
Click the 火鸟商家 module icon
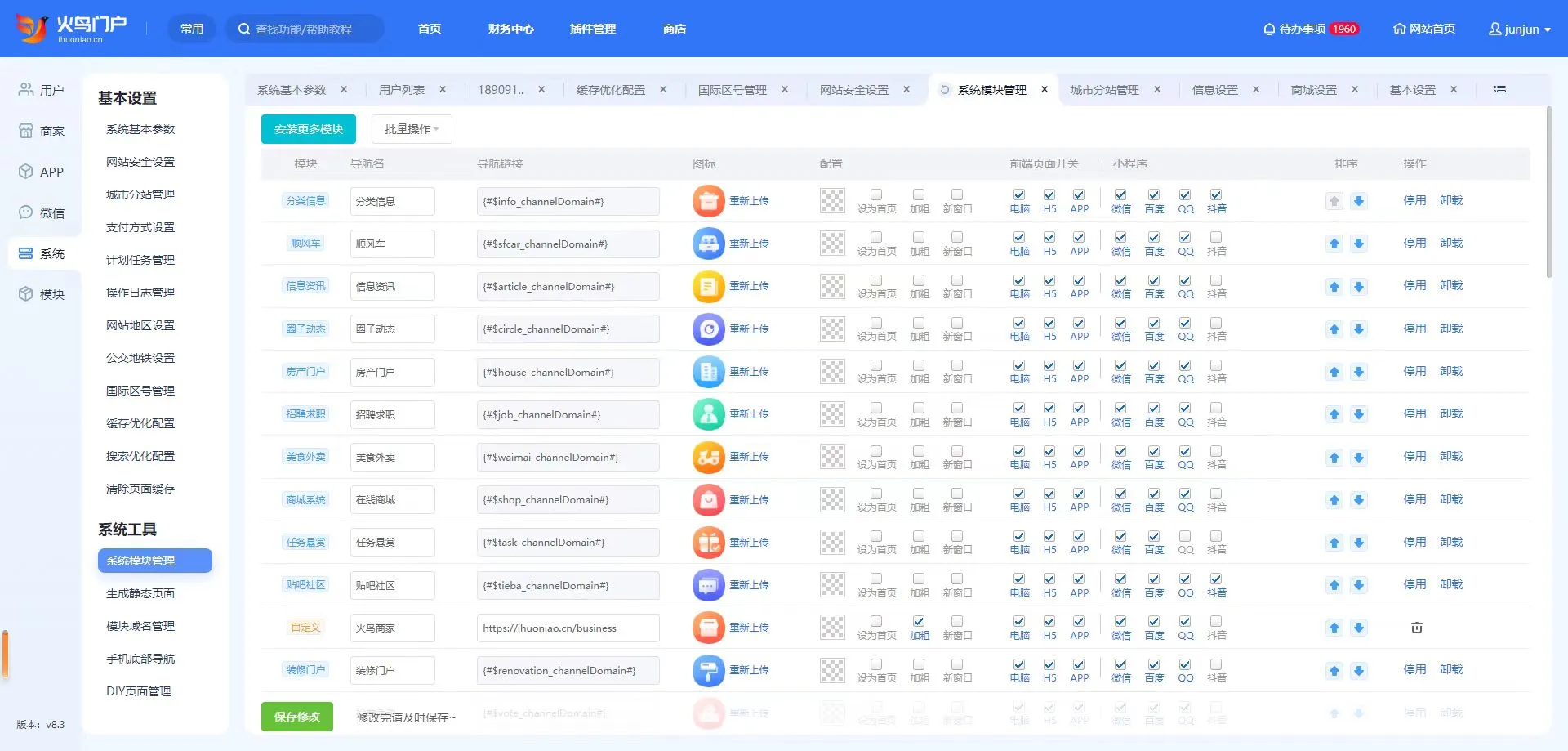point(708,628)
